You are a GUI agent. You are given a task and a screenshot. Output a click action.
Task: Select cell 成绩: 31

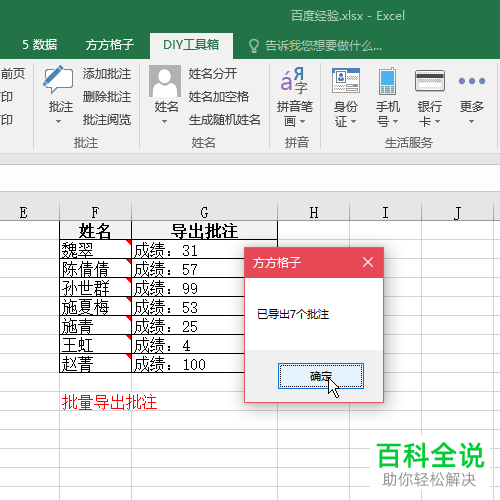coord(188,249)
